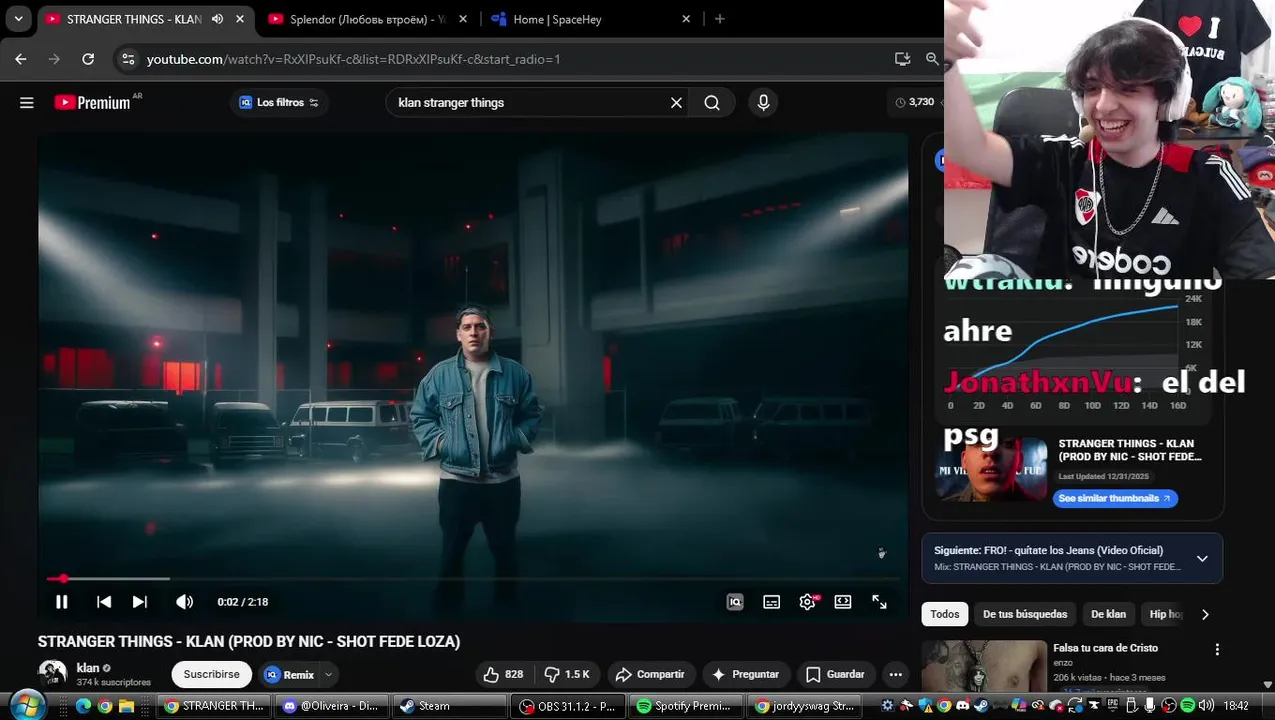The height and width of the screenshot is (720, 1275).
Task: Run search with the magnifier button
Action: point(712,102)
